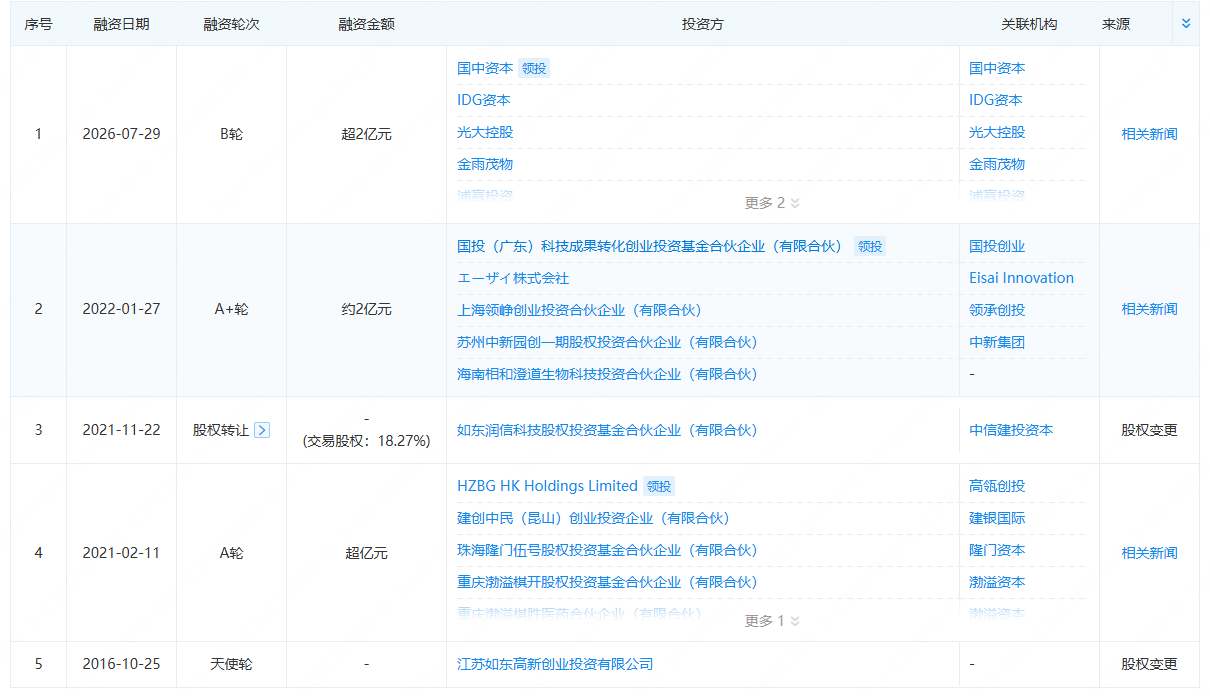The image size is (1210, 700).
Task: Select the 超亿元 amount cell
Action: 366,553
